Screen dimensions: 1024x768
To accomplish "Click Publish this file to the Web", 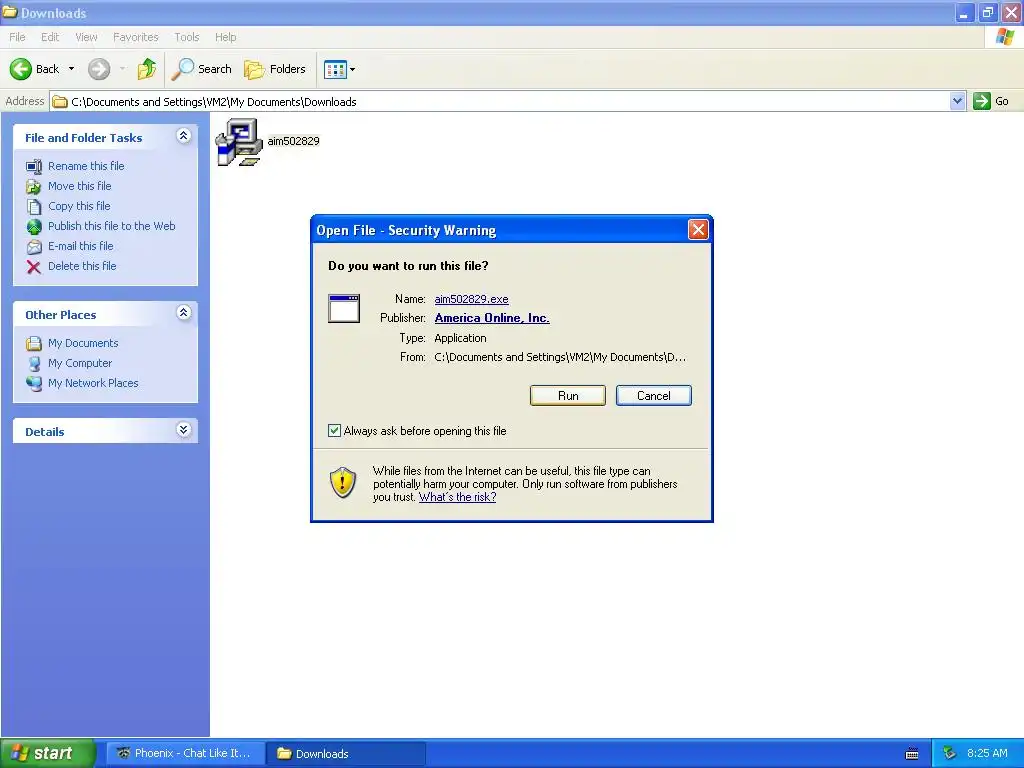I will point(112,226).
